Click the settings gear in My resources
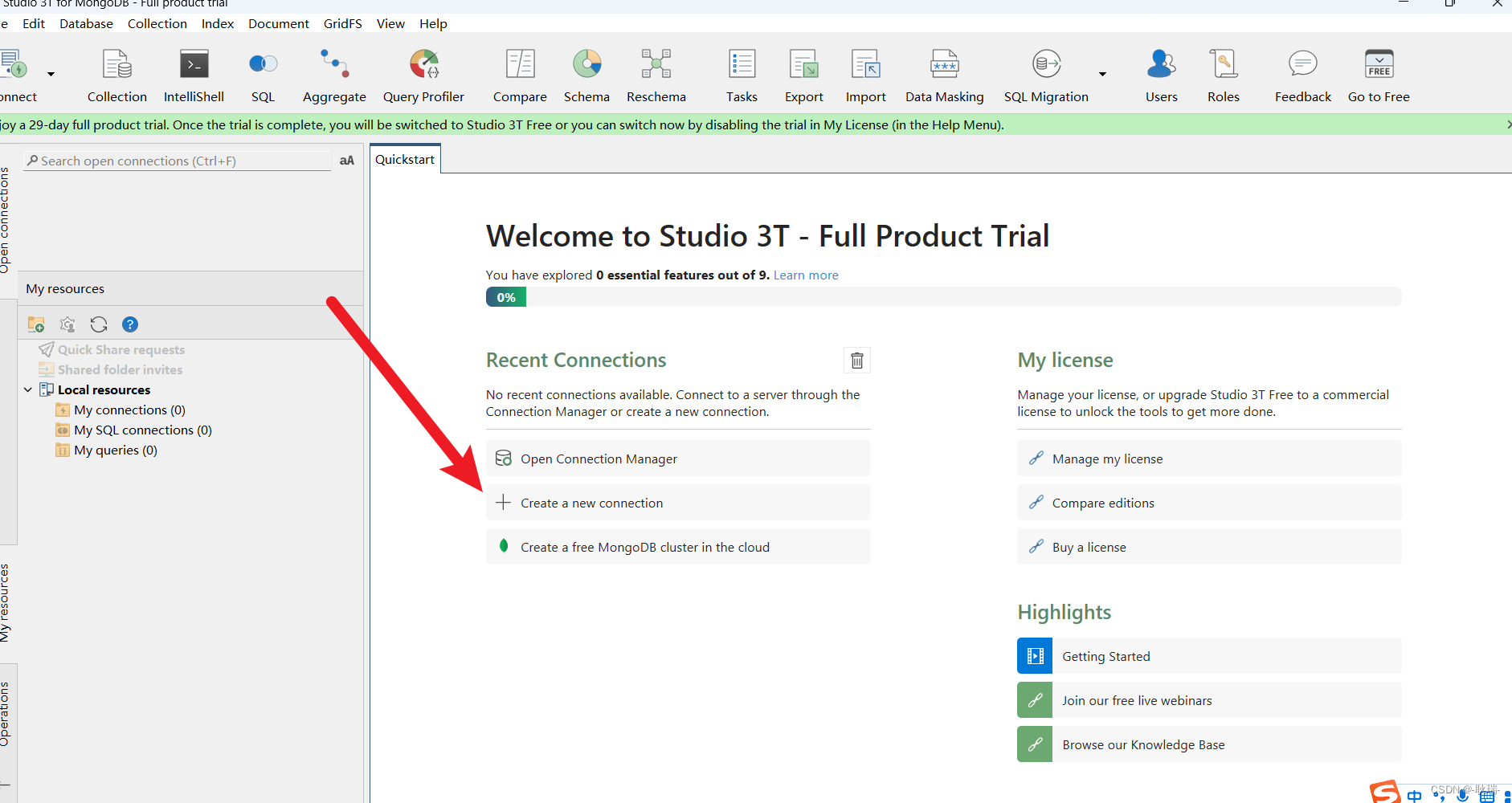This screenshot has height=803, width=1512. click(x=67, y=324)
